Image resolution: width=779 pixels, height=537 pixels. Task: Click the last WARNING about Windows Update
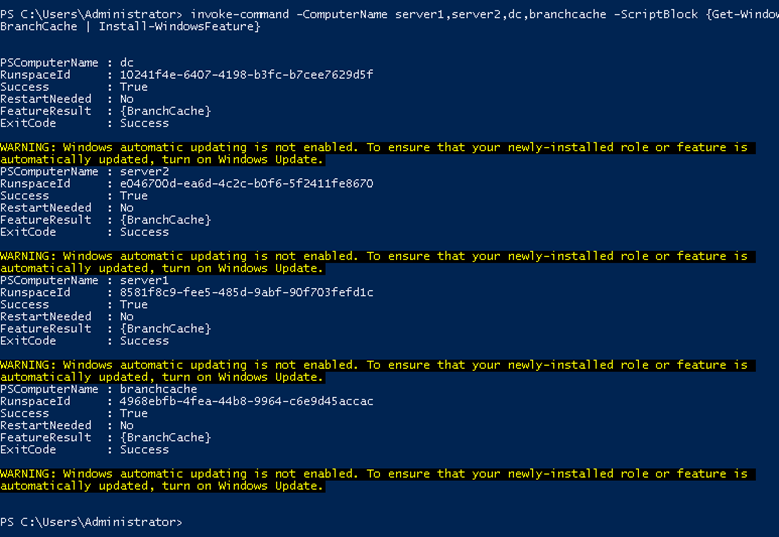tap(378, 479)
